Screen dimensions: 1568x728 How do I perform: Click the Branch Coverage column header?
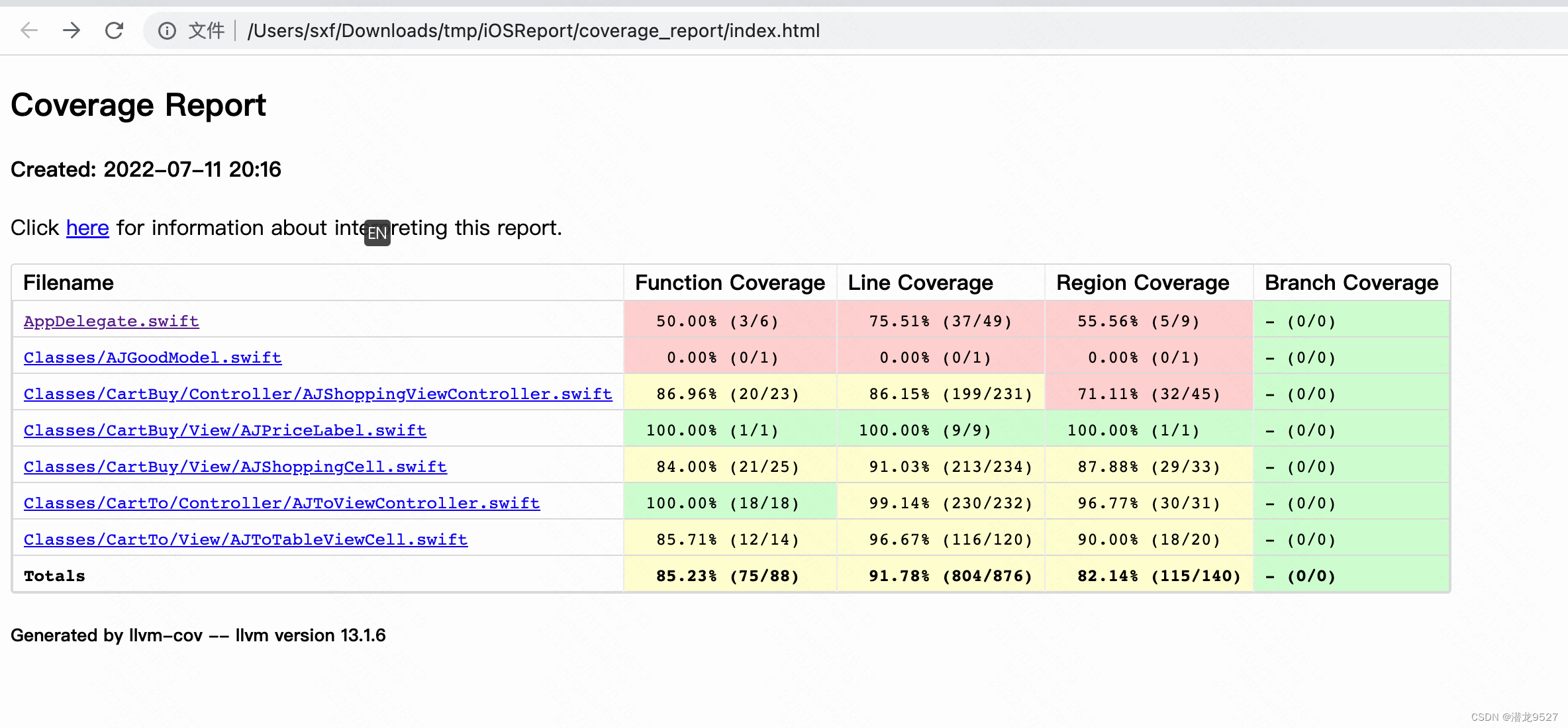(1351, 283)
